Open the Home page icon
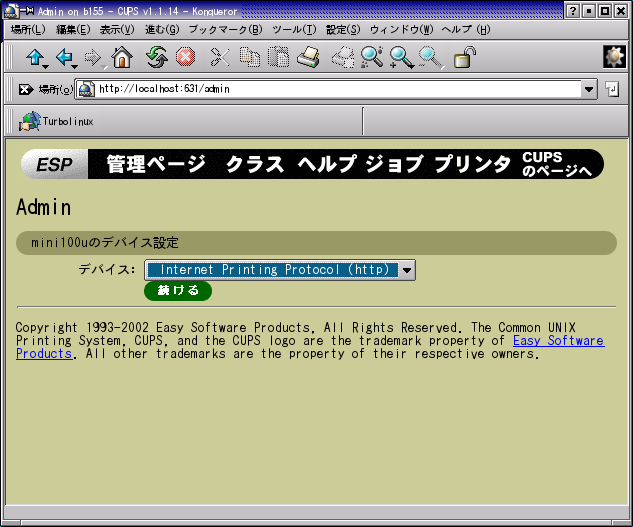633x527 pixels. (122, 57)
